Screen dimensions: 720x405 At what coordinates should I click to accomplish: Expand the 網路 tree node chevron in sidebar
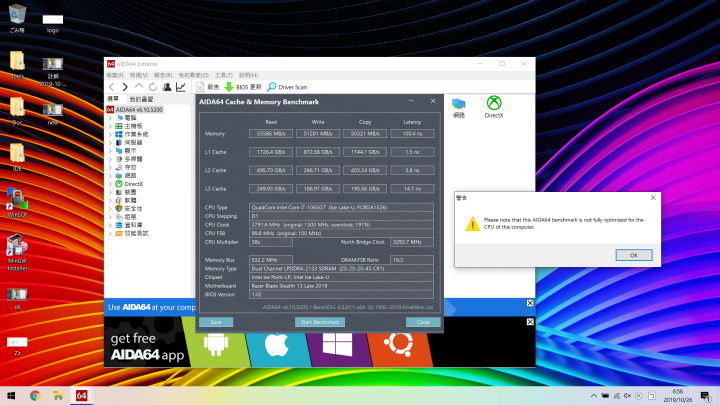click(x=111, y=176)
